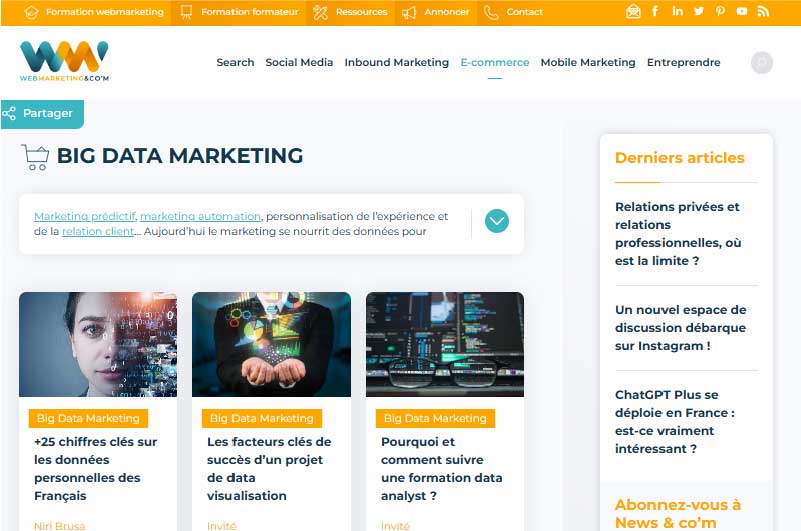Click the shopping cart icon beside Big Data Marketing title
The height and width of the screenshot is (531, 801).
point(35,157)
